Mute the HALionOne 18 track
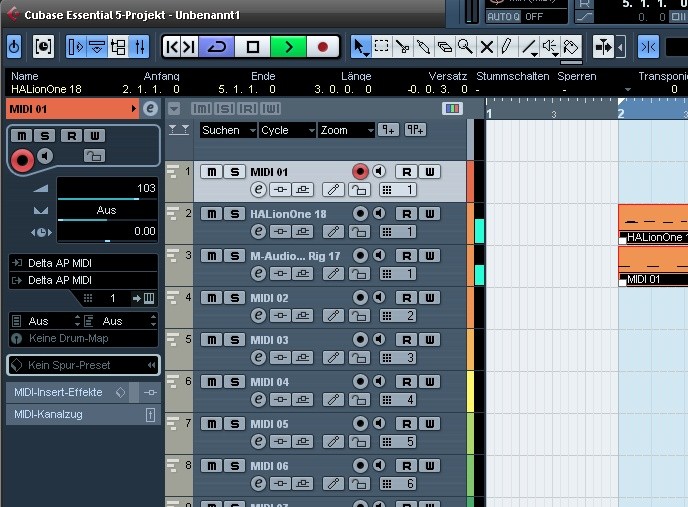The image size is (688, 507). tap(211, 214)
